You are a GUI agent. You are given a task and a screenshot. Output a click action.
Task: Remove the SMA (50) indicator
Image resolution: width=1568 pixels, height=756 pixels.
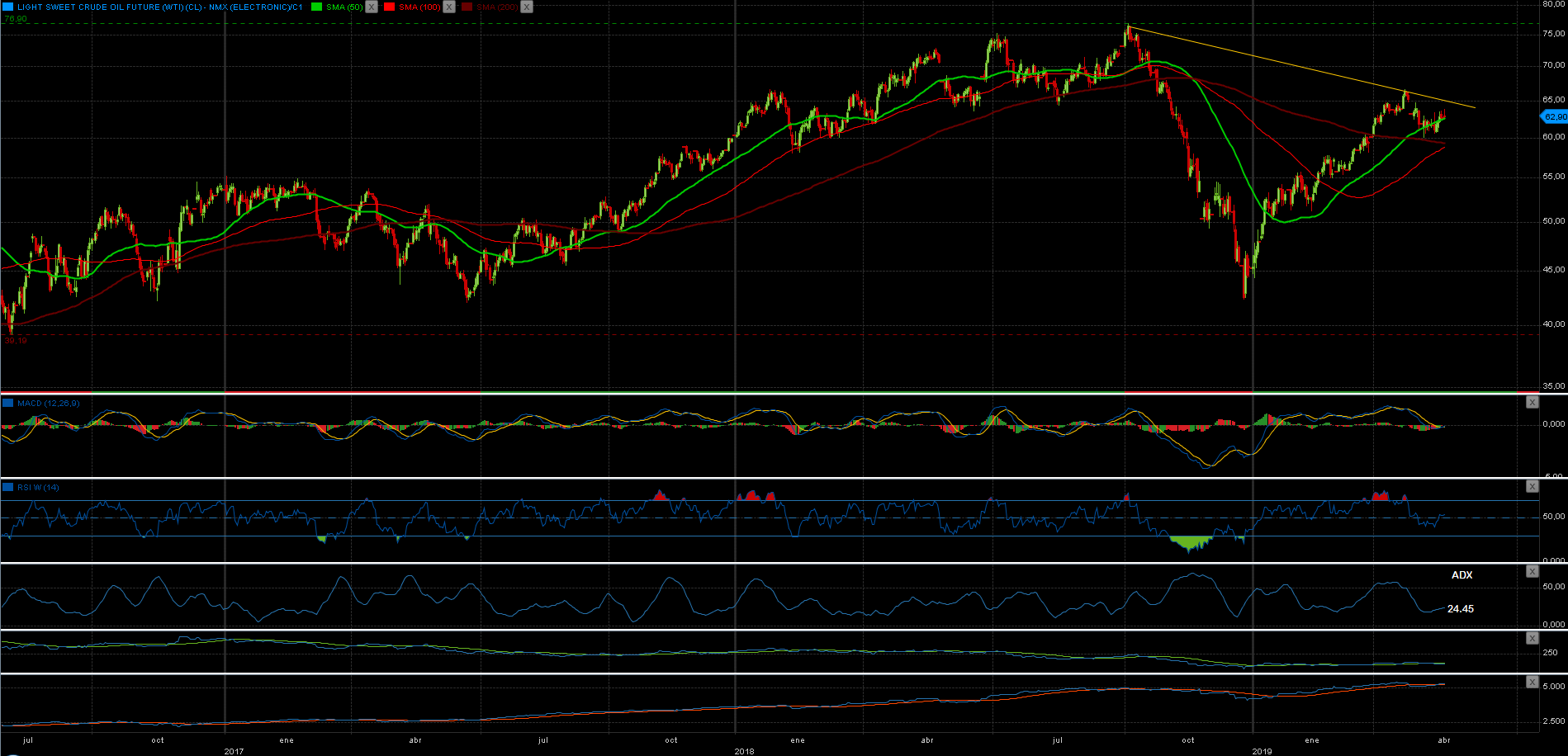372,7
